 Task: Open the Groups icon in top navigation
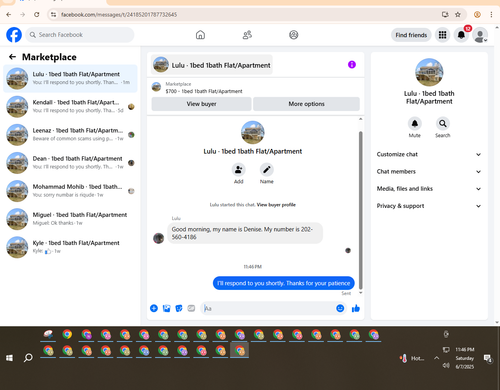coord(294,35)
